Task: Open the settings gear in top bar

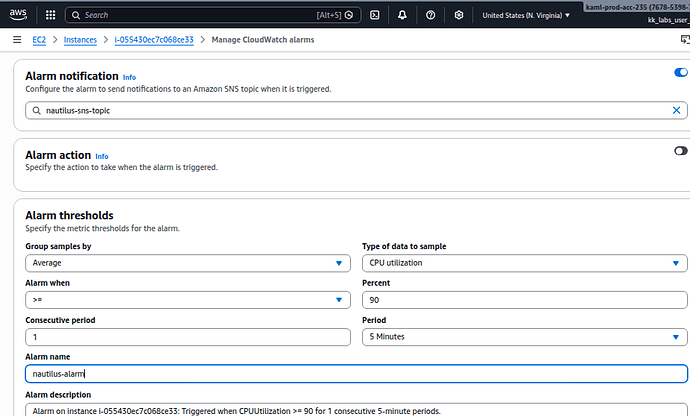Action: 459,15
